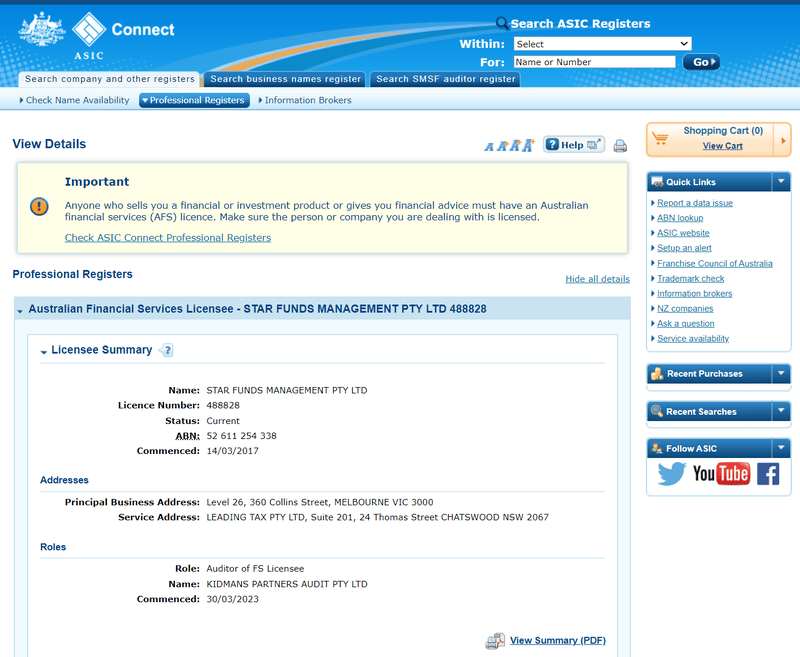The image size is (800, 657).
Task: Click the PDF icon beside View Summary
Action: [x=494, y=641]
